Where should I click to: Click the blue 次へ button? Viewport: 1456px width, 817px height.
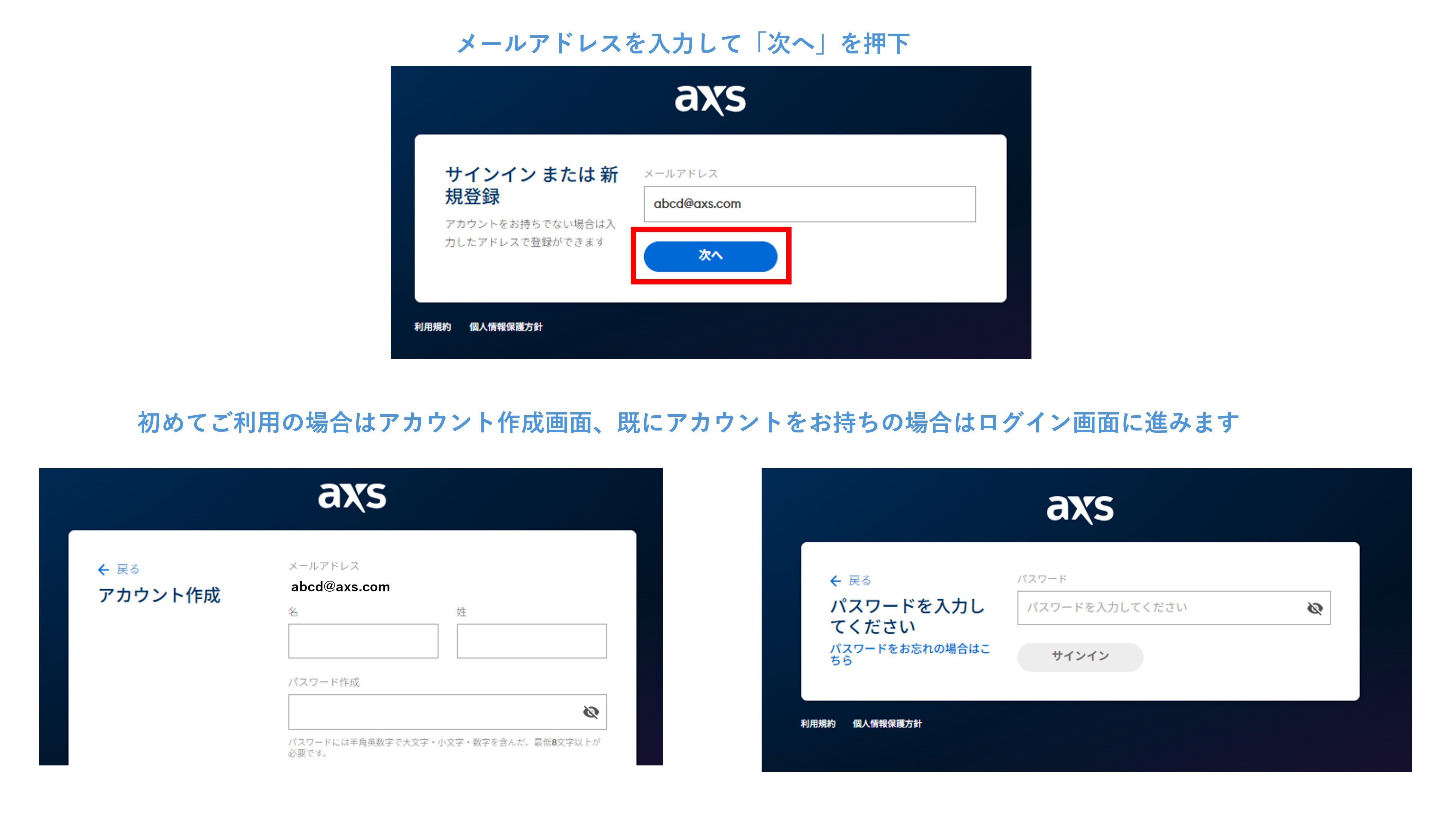tap(710, 256)
